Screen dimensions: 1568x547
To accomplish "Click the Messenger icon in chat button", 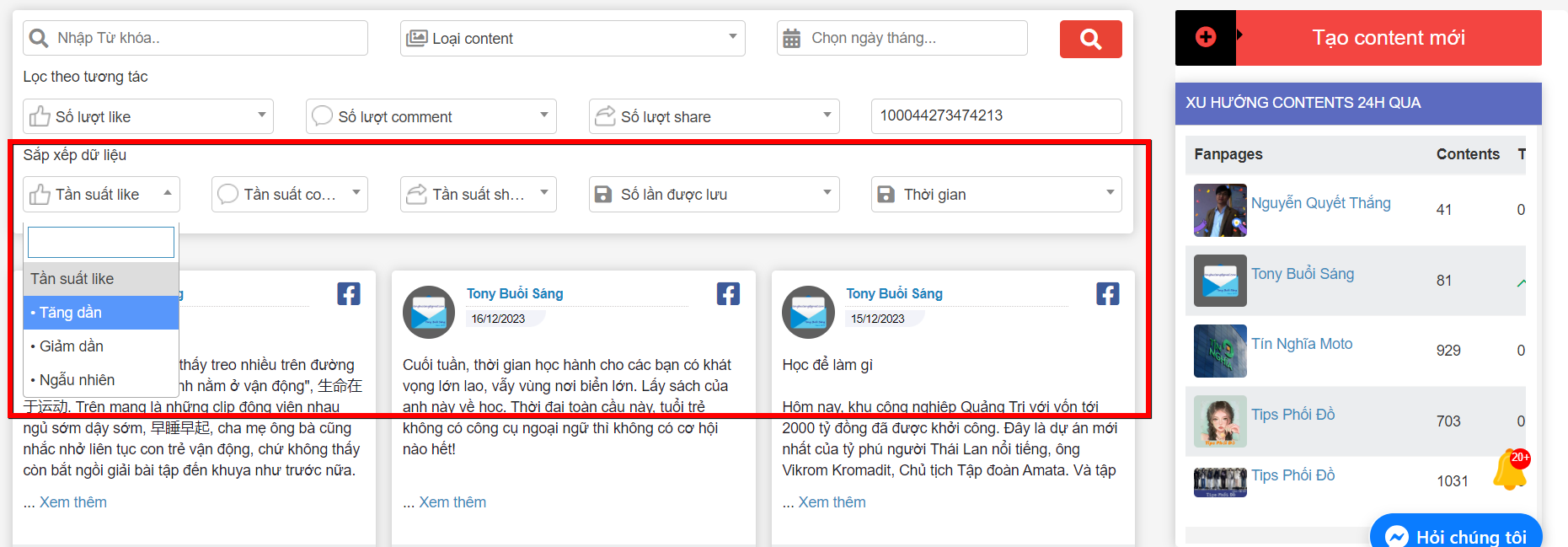I will [x=1396, y=537].
